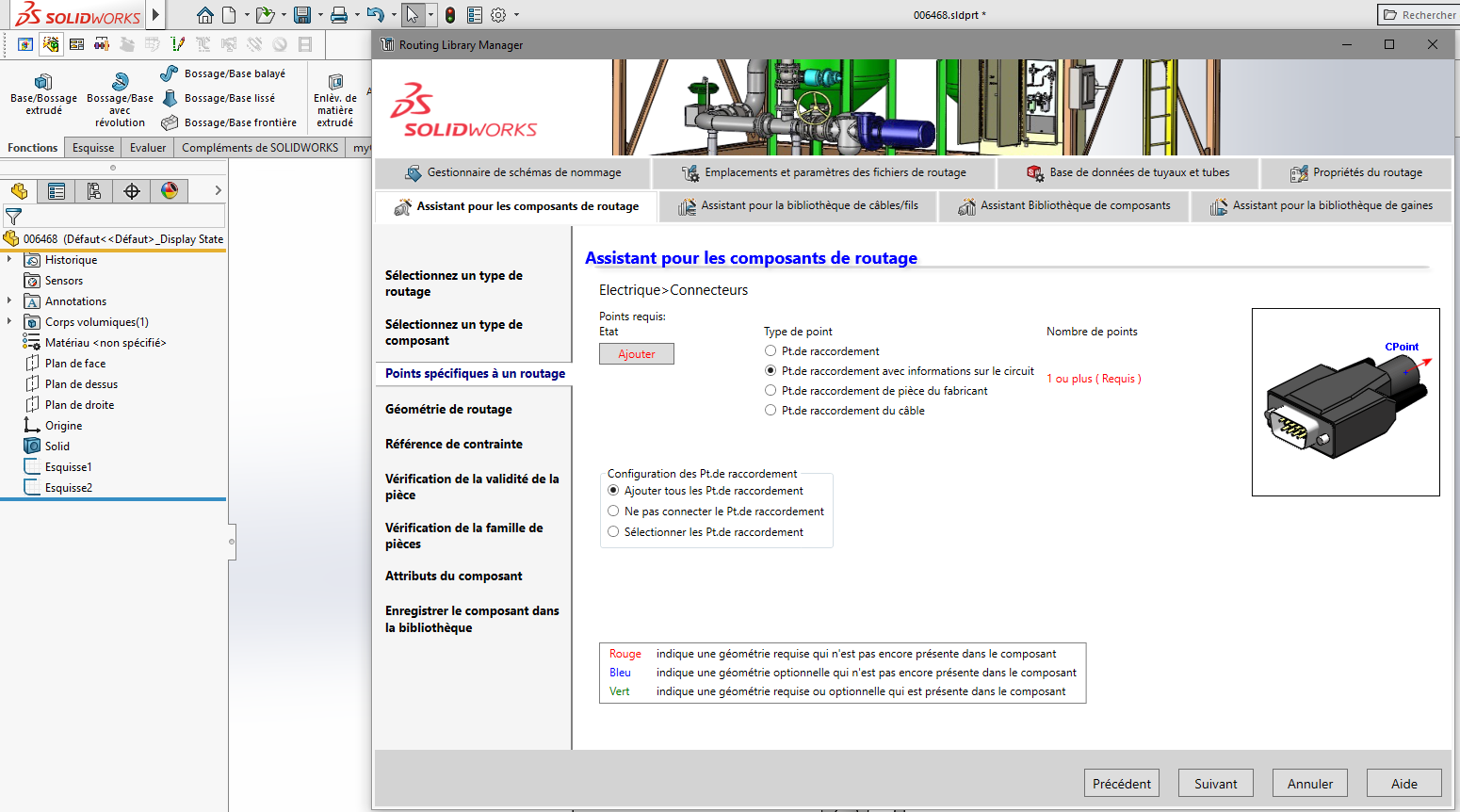
Task: Switch to the Evaluer ribbon tab
Action: (x=148, y=148)
